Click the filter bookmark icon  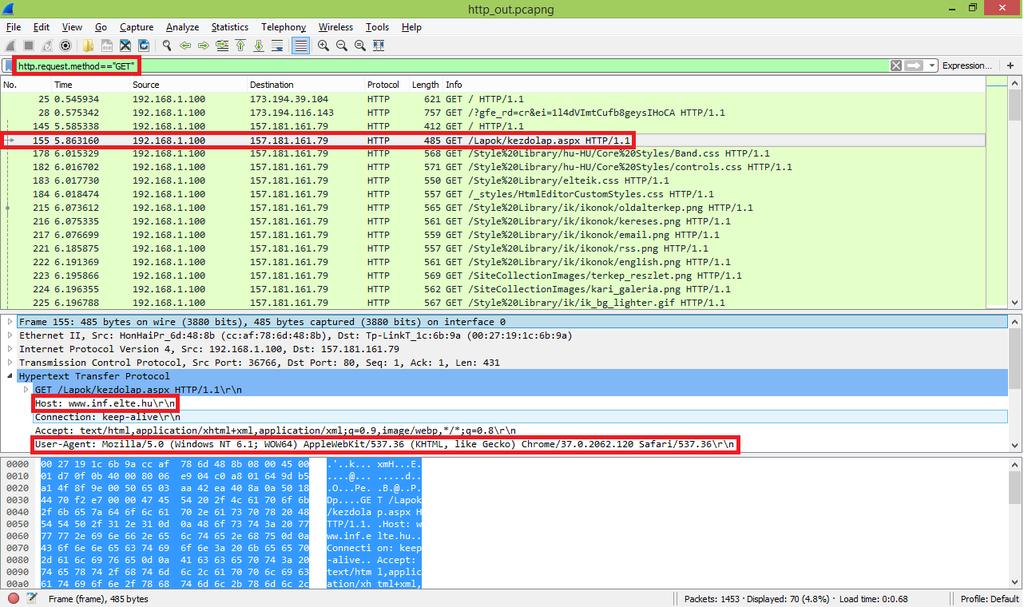(x=8, y=66)
